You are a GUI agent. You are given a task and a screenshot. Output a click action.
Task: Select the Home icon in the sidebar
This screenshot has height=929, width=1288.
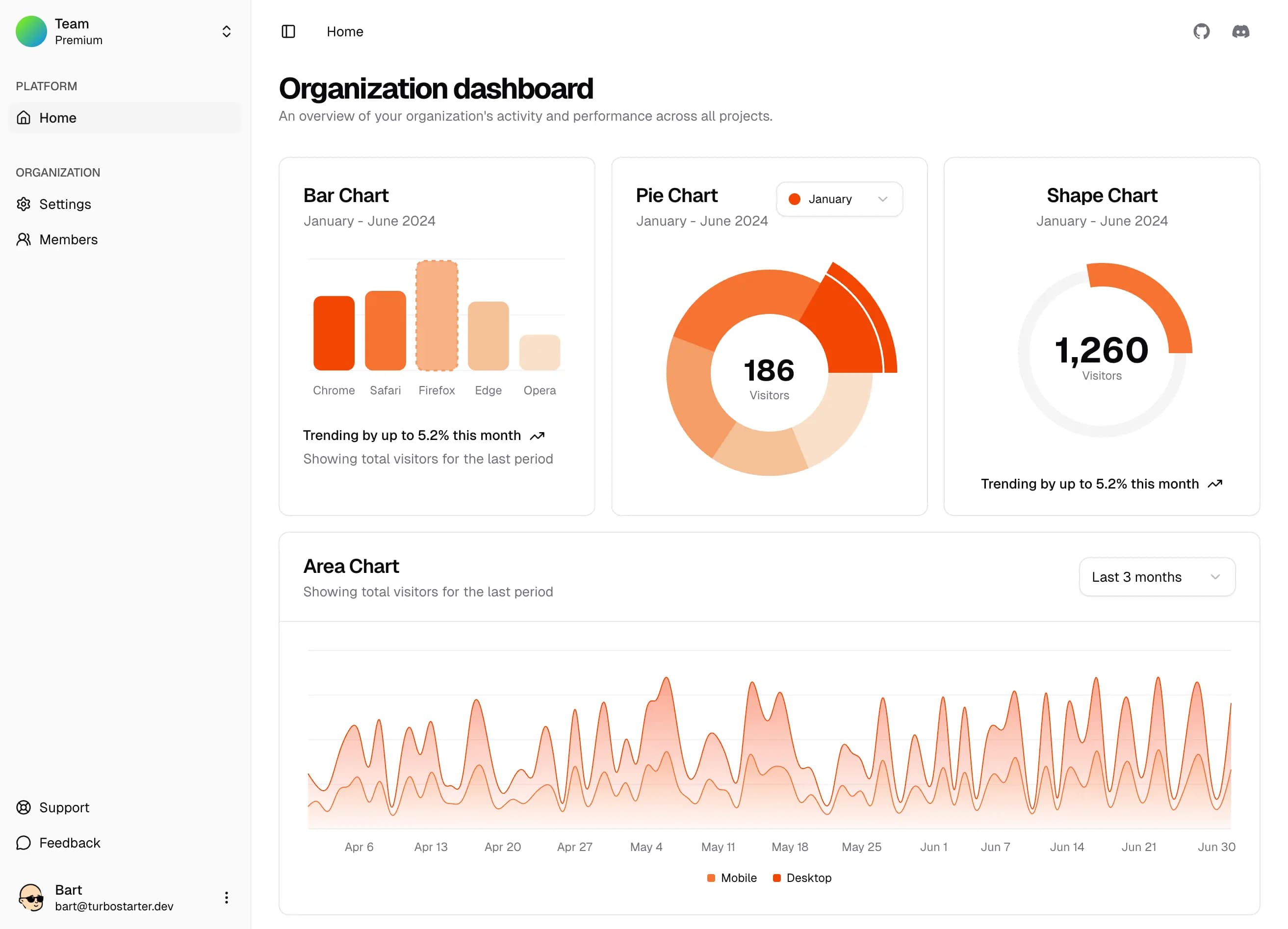[x=24, y=118]
